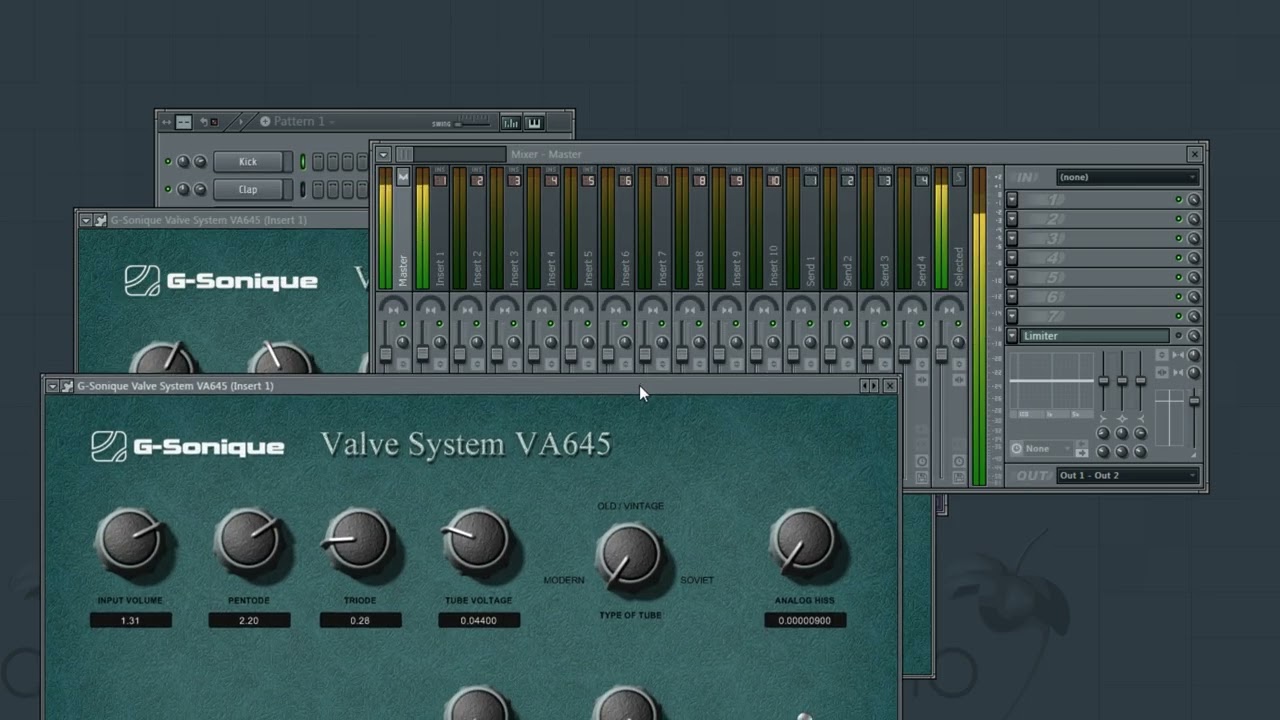Click the mixer parametric EQ graph

(x=1050, y=385)
